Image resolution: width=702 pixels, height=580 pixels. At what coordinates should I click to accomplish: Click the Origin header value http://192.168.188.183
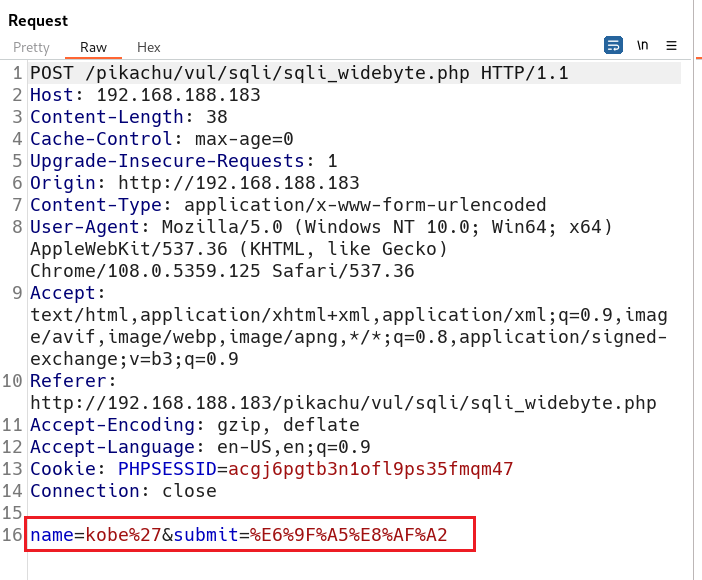pos(239,183)
